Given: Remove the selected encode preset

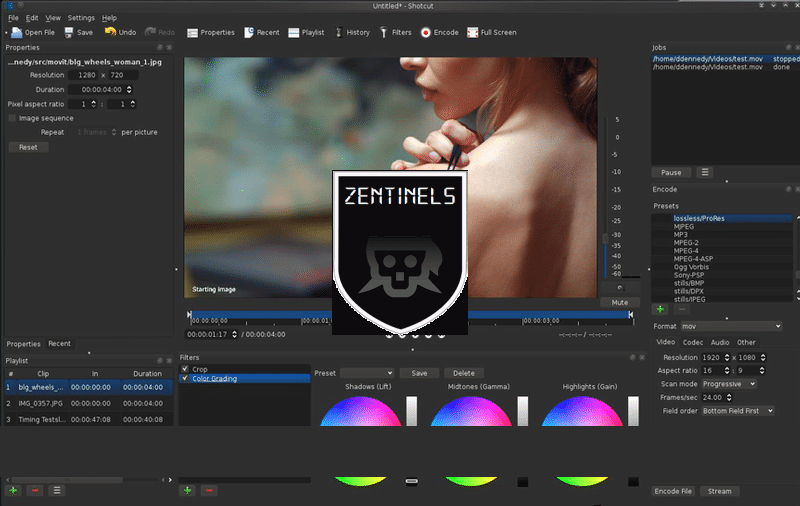Looking at the screenshot, I should pyautogui.click(x=682, y=309).
